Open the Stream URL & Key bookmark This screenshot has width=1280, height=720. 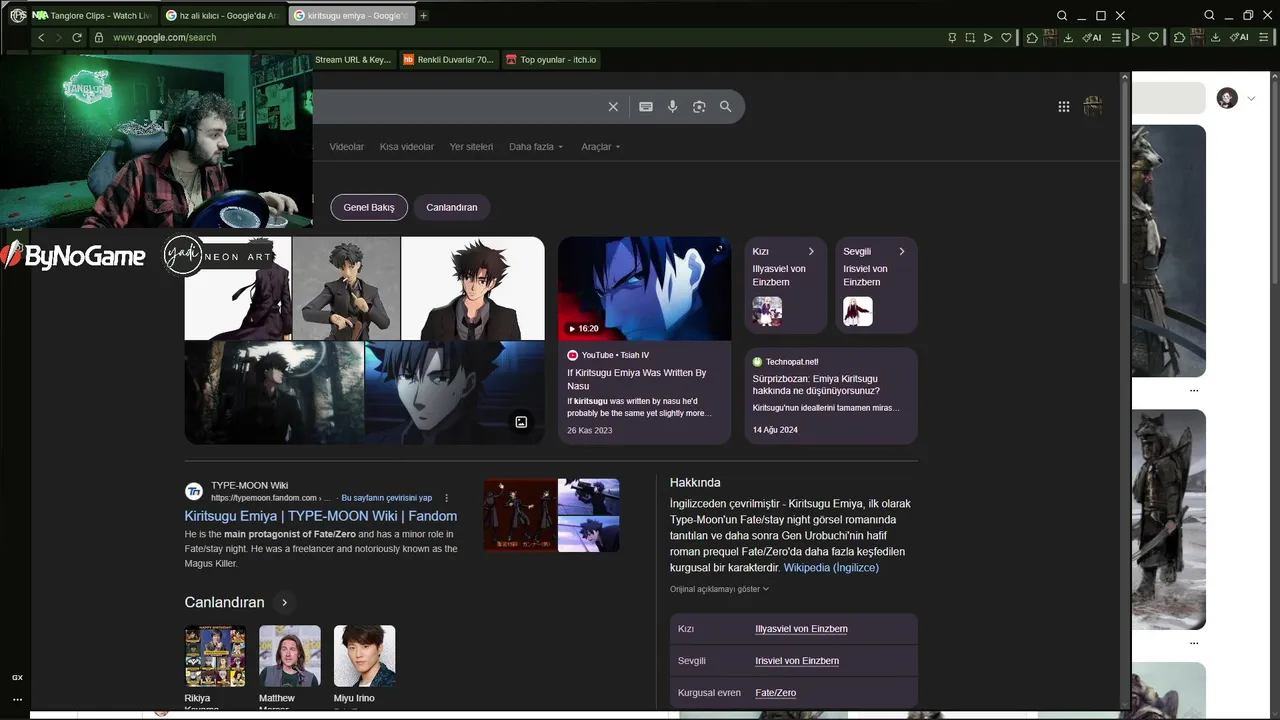[x=353, y=60]
